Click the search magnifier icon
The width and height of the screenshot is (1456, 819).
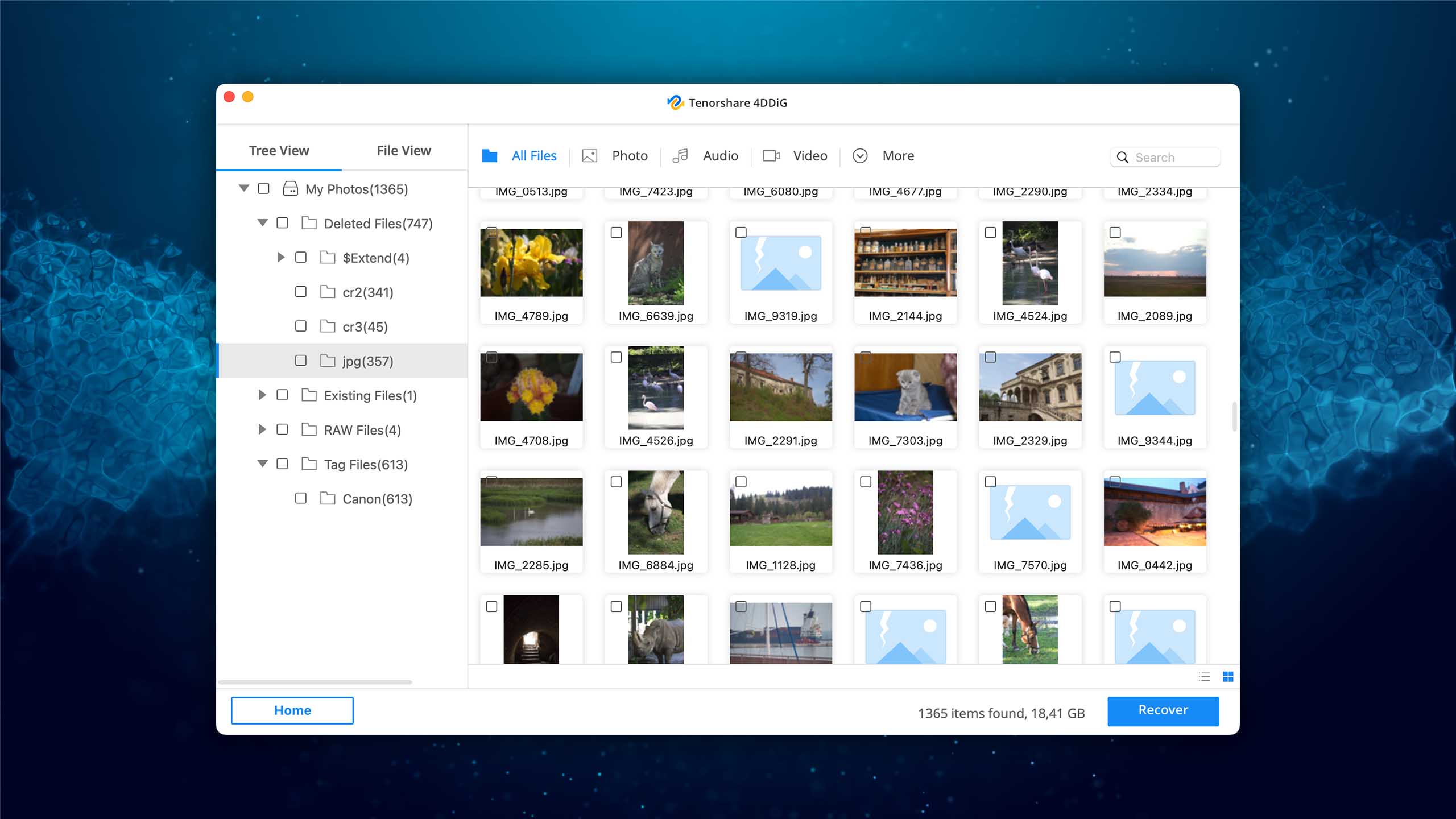point(1122,158)
